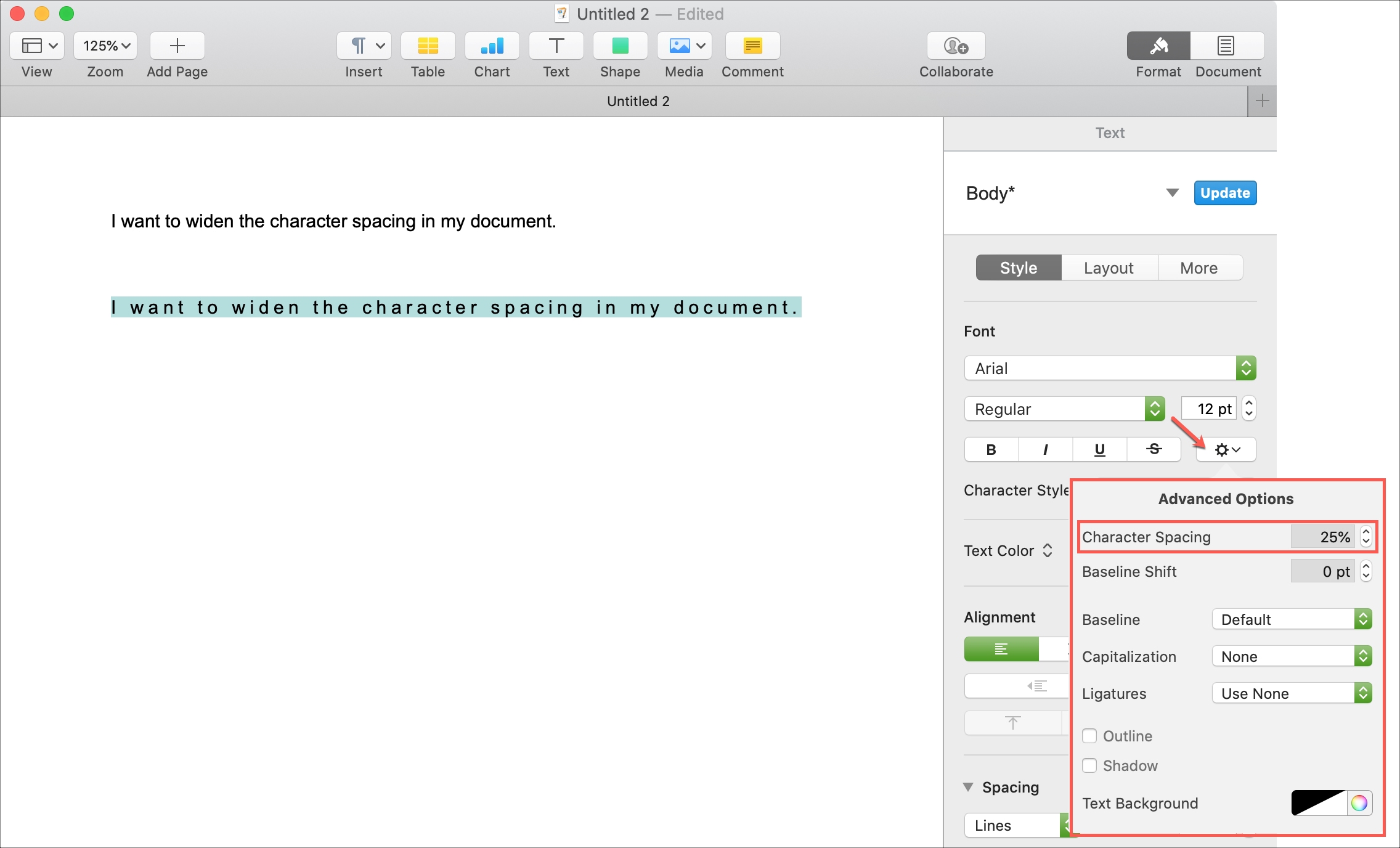Switch to the Layout tab
Viewport: 1400px width, 848px height.
pyautogui.click(x=1108, y=267)
